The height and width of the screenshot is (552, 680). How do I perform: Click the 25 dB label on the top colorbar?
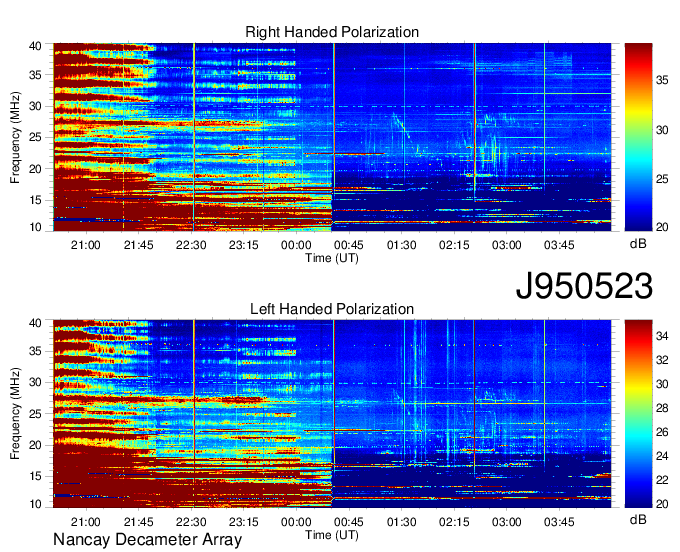(x=662, y=179)
